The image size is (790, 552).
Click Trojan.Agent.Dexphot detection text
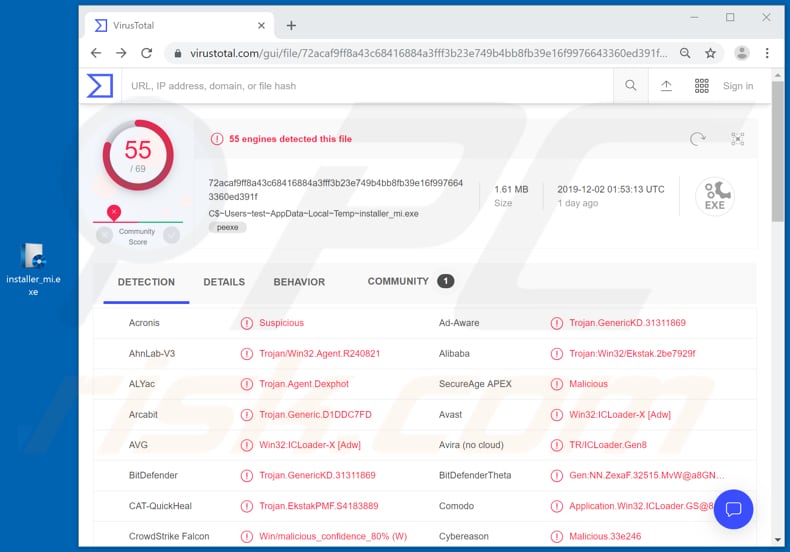[x=304, y=384]
